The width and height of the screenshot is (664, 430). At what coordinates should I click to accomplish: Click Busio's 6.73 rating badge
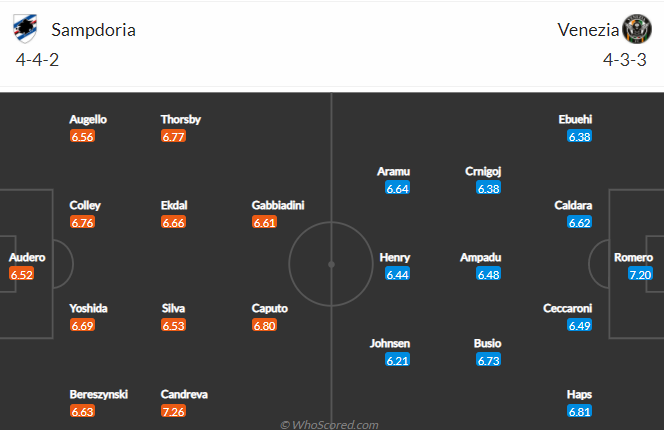coord(488,361)
